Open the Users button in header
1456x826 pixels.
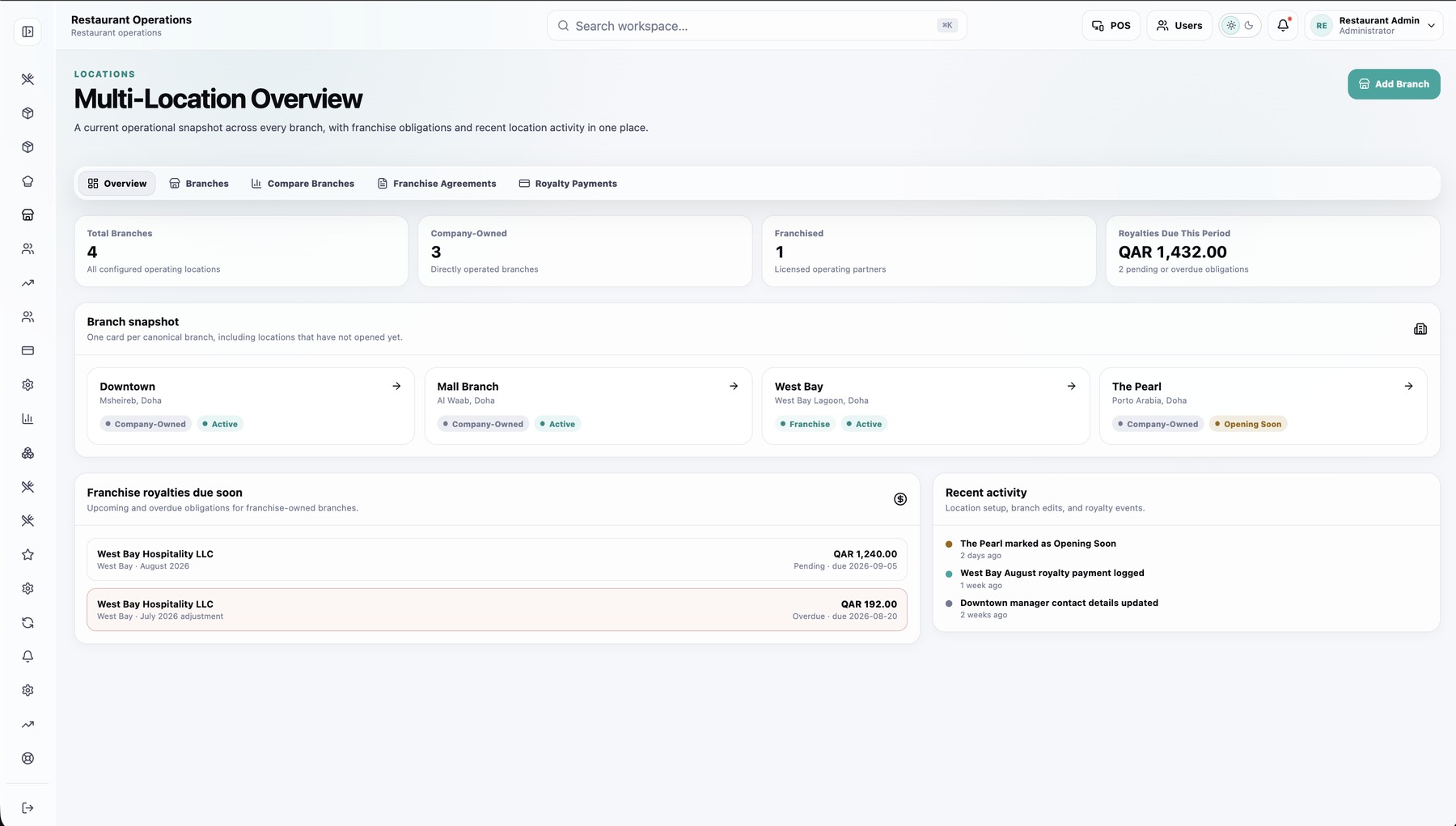pyautogui.click(x=1179, y=26)
